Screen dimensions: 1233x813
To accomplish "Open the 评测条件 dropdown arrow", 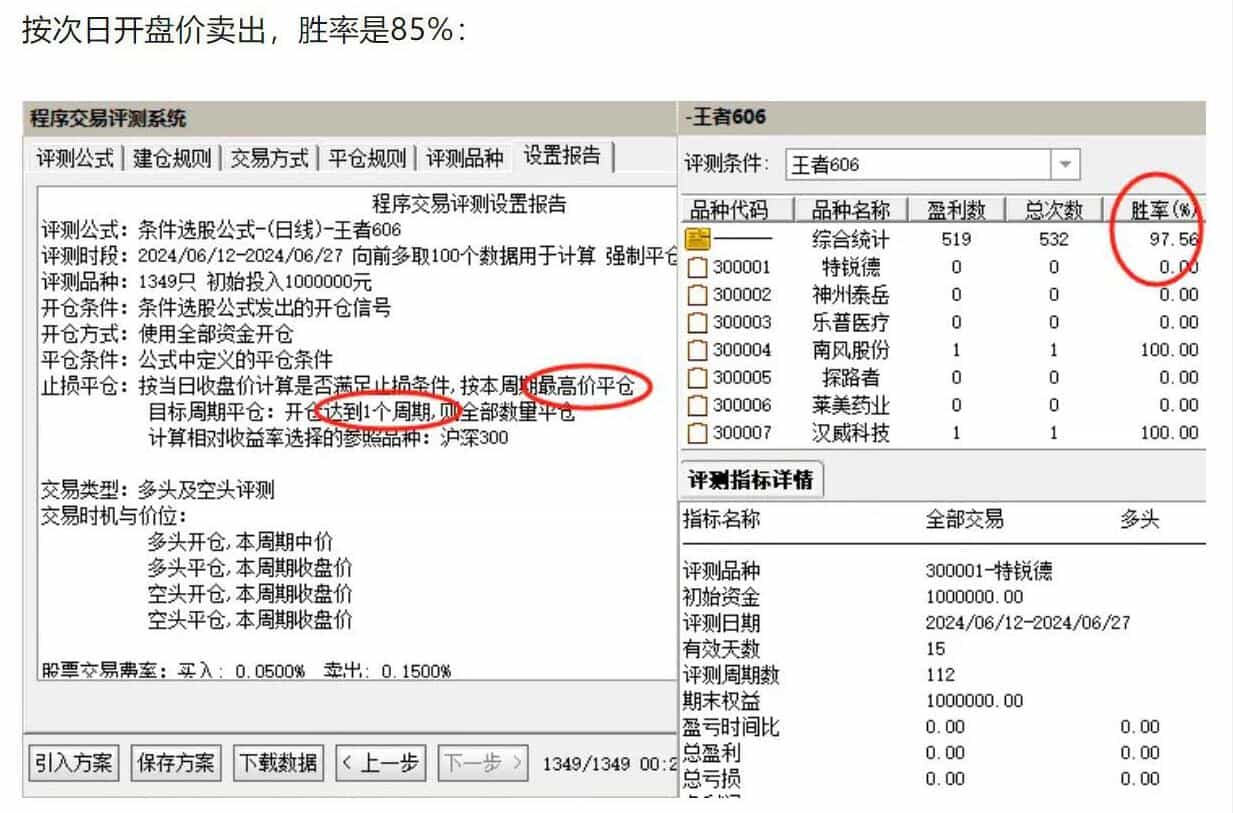I will (1065, 164).
